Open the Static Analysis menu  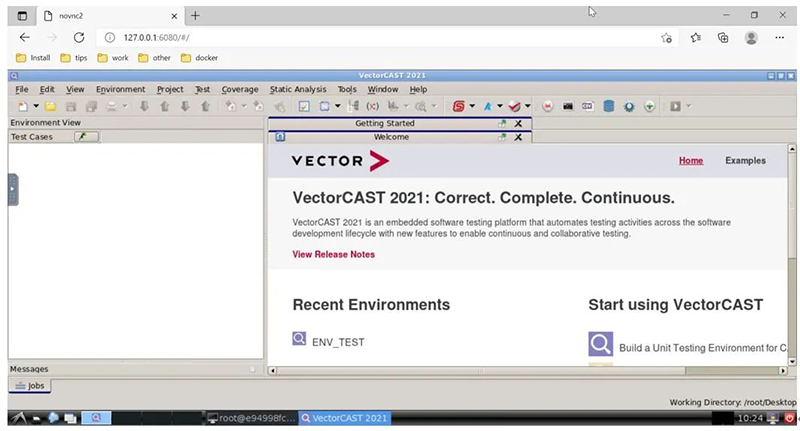click(x=298, y=89)
